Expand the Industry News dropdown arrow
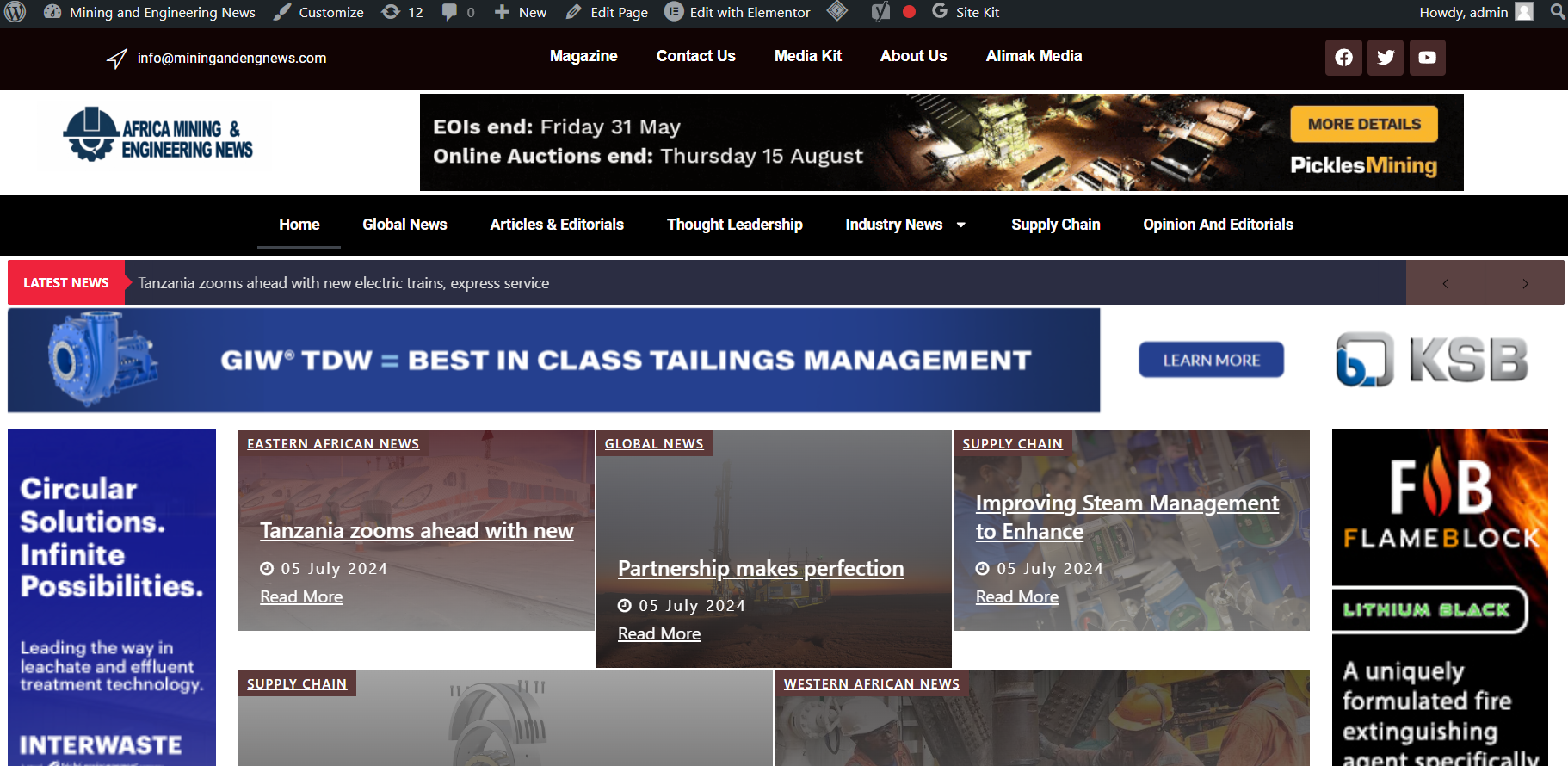Image resolution: width=1568 pixels, height=766 pixels. pyautogui.click(x=961, y=225)
